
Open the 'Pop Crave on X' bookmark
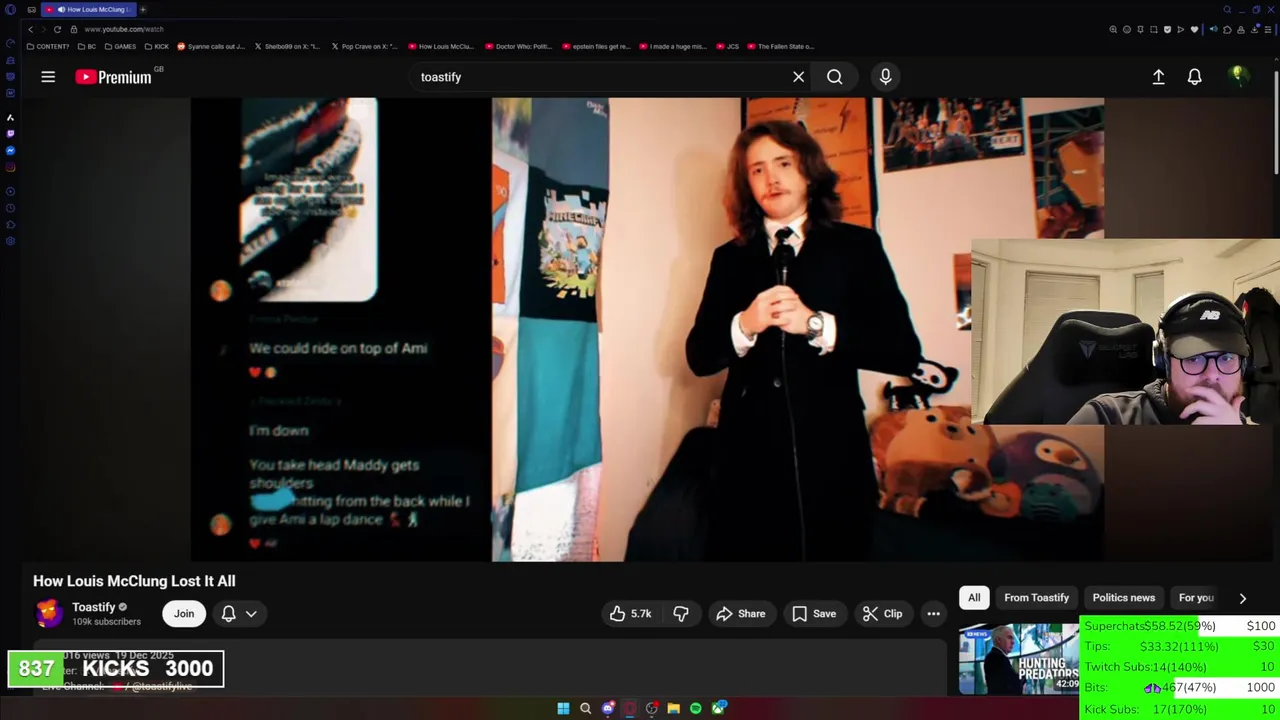pyautogui.click(x=364, y=46)
